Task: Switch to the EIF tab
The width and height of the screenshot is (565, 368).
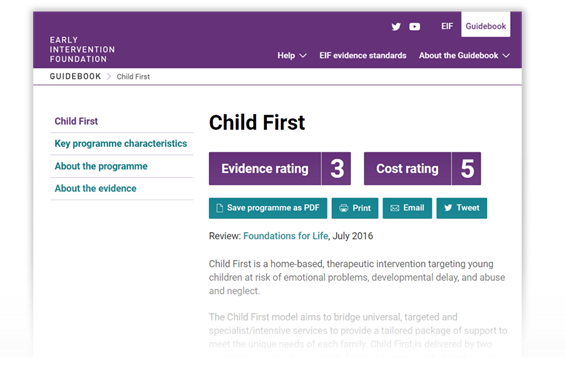Action: (x=447, y=26)
